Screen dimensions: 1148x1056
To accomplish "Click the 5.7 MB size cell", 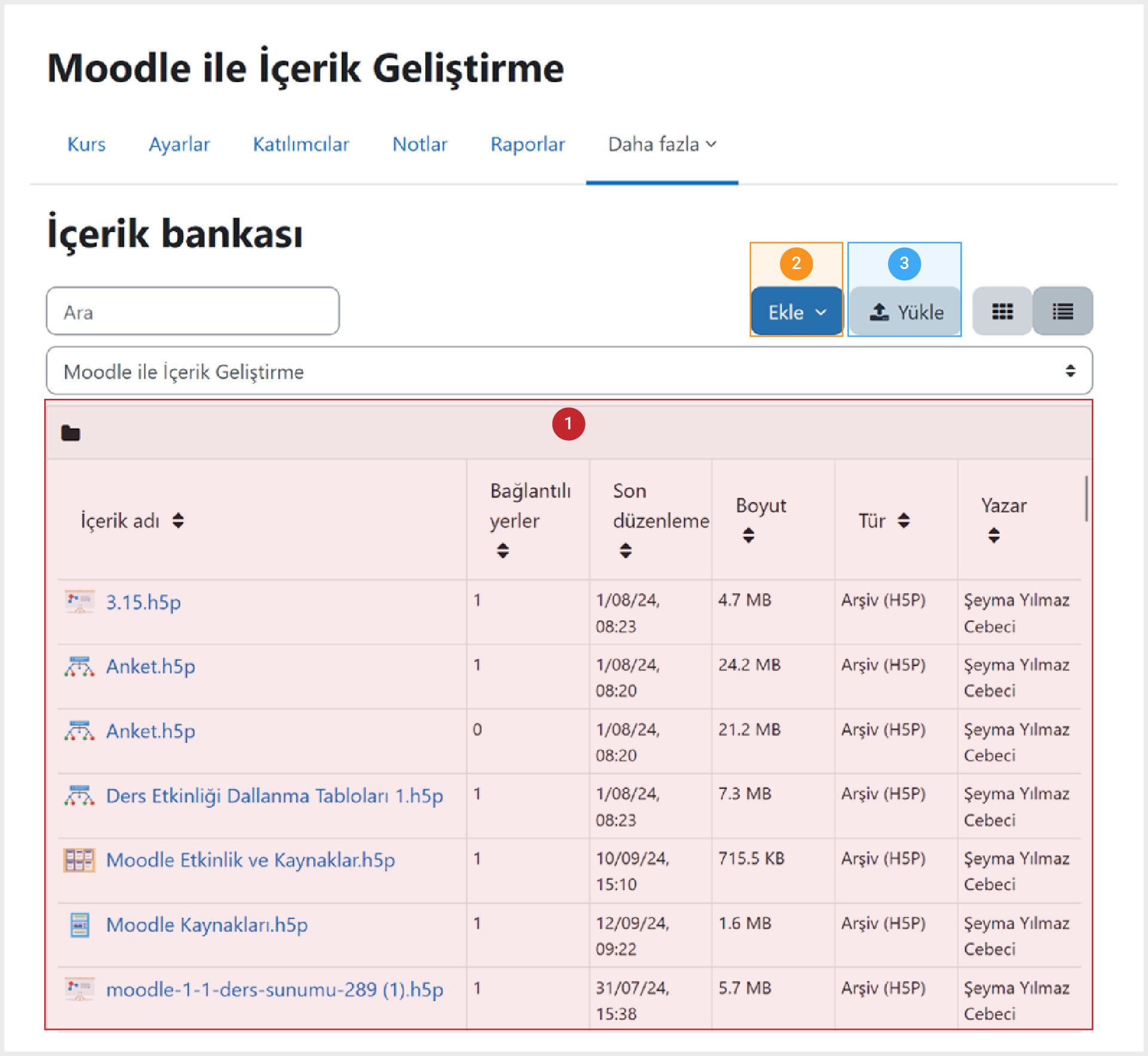I will tap(744, 987).
